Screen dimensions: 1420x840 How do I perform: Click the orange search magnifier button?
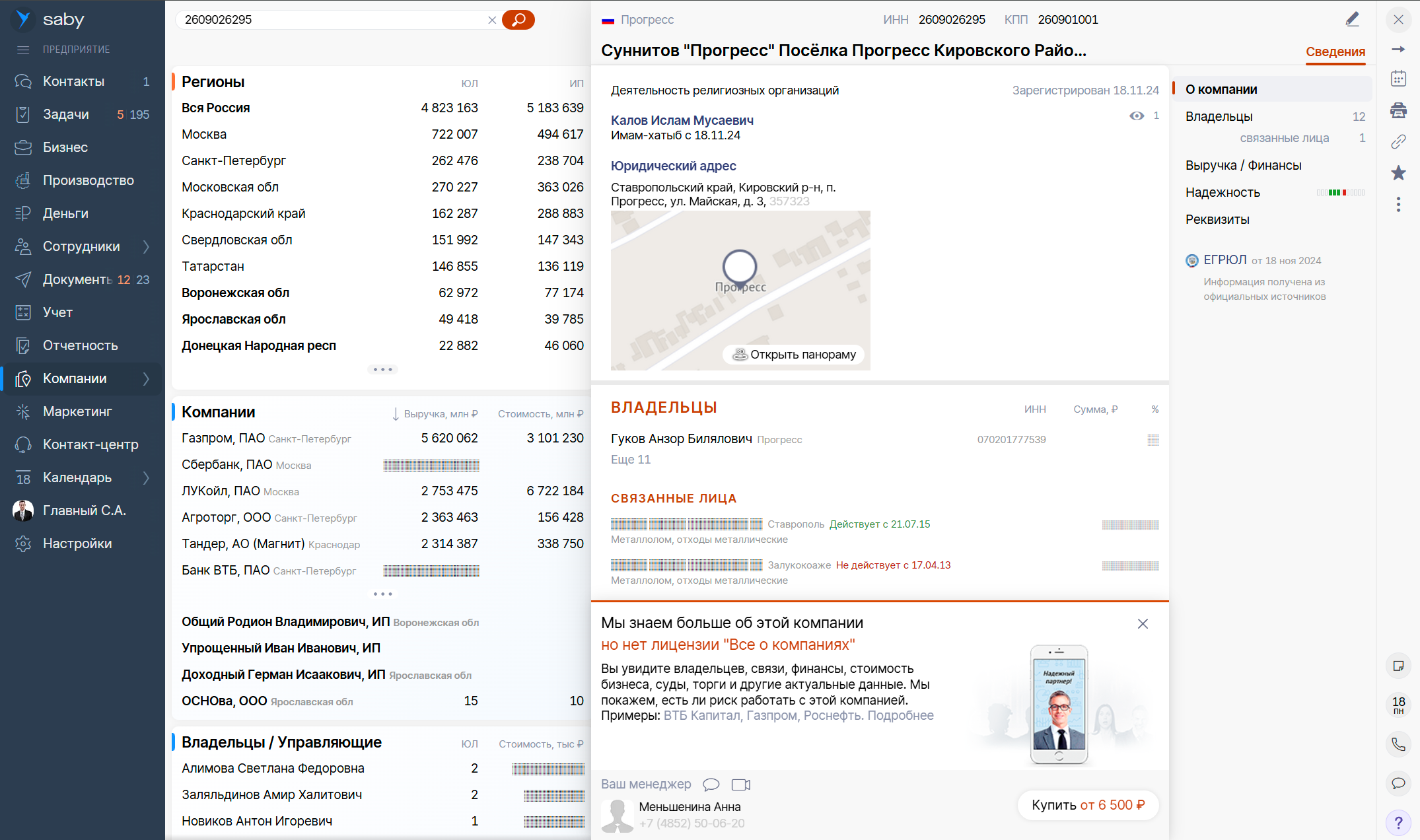tap(518, 20)
